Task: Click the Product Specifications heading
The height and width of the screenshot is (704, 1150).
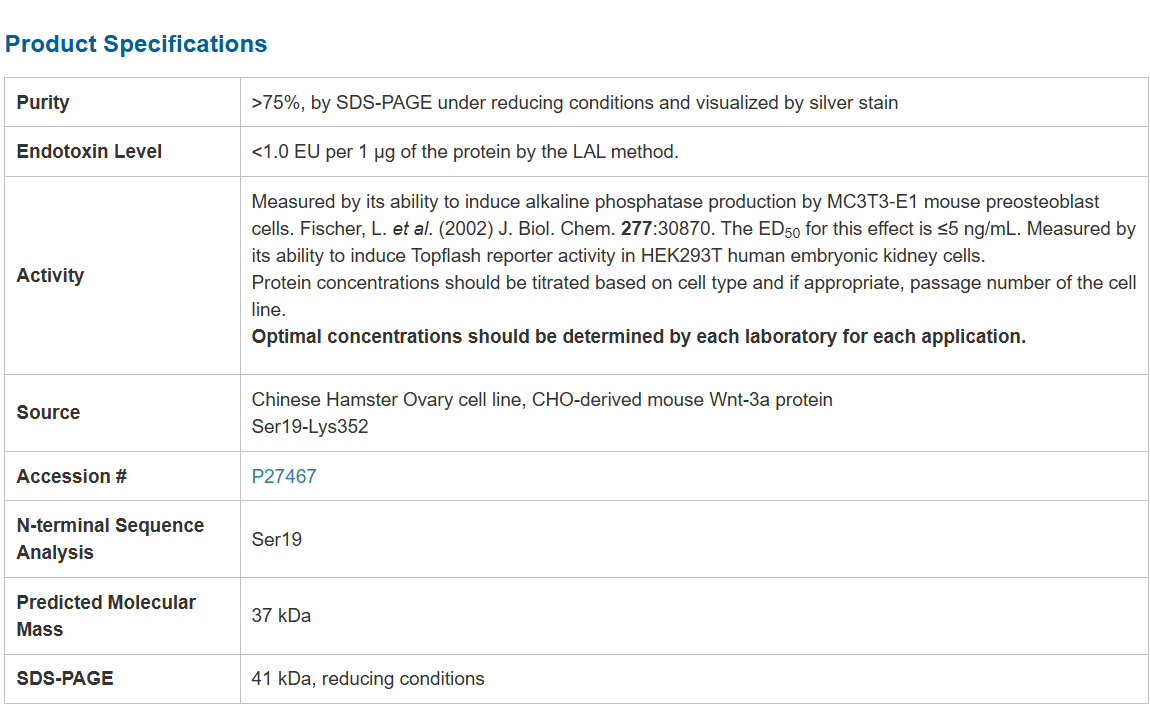Action: pyautogui.click(x=136, y=44)
